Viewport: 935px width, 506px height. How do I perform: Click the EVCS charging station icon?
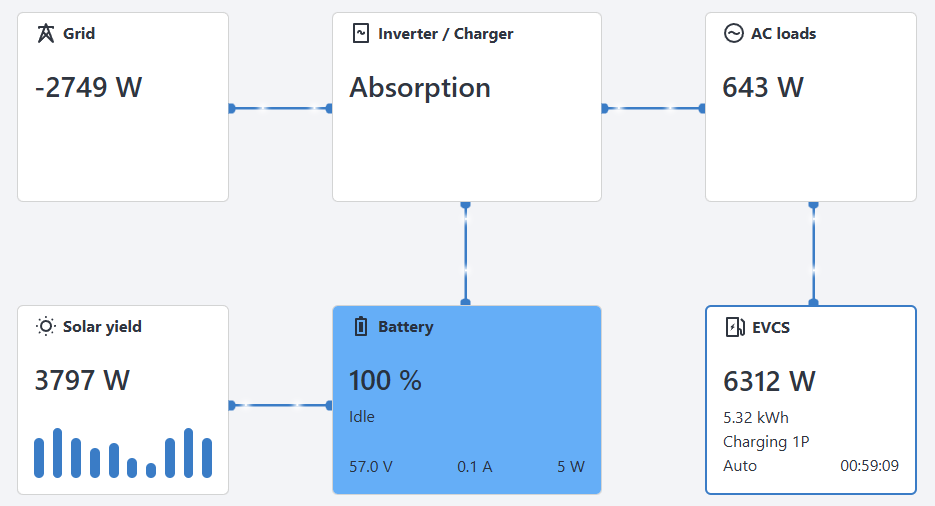tap(734, 326)
